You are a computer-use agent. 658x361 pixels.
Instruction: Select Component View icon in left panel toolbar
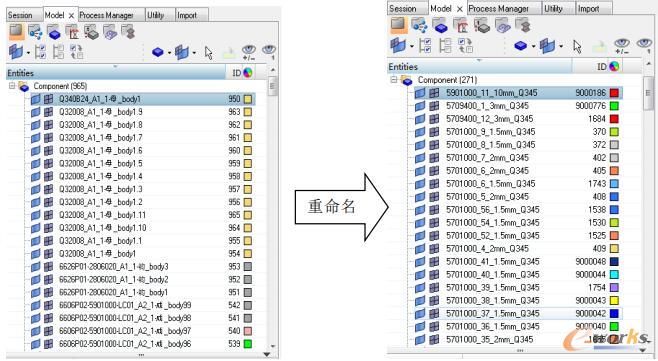(54, 32)
